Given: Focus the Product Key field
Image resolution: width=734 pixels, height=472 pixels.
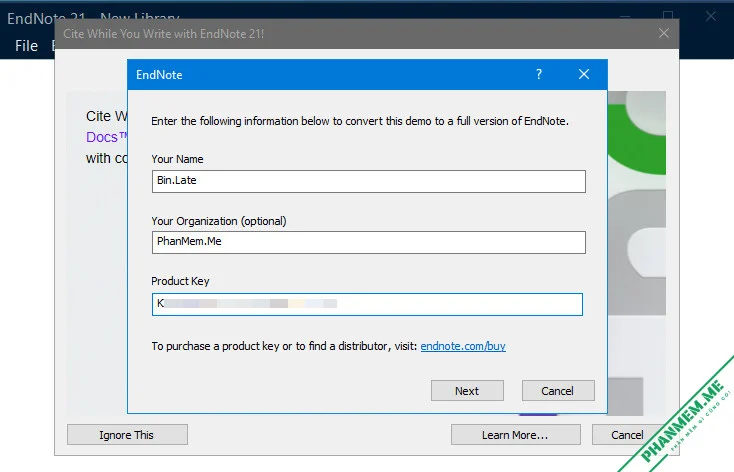Looking at the screenshot, I should (x=367, y=304).
